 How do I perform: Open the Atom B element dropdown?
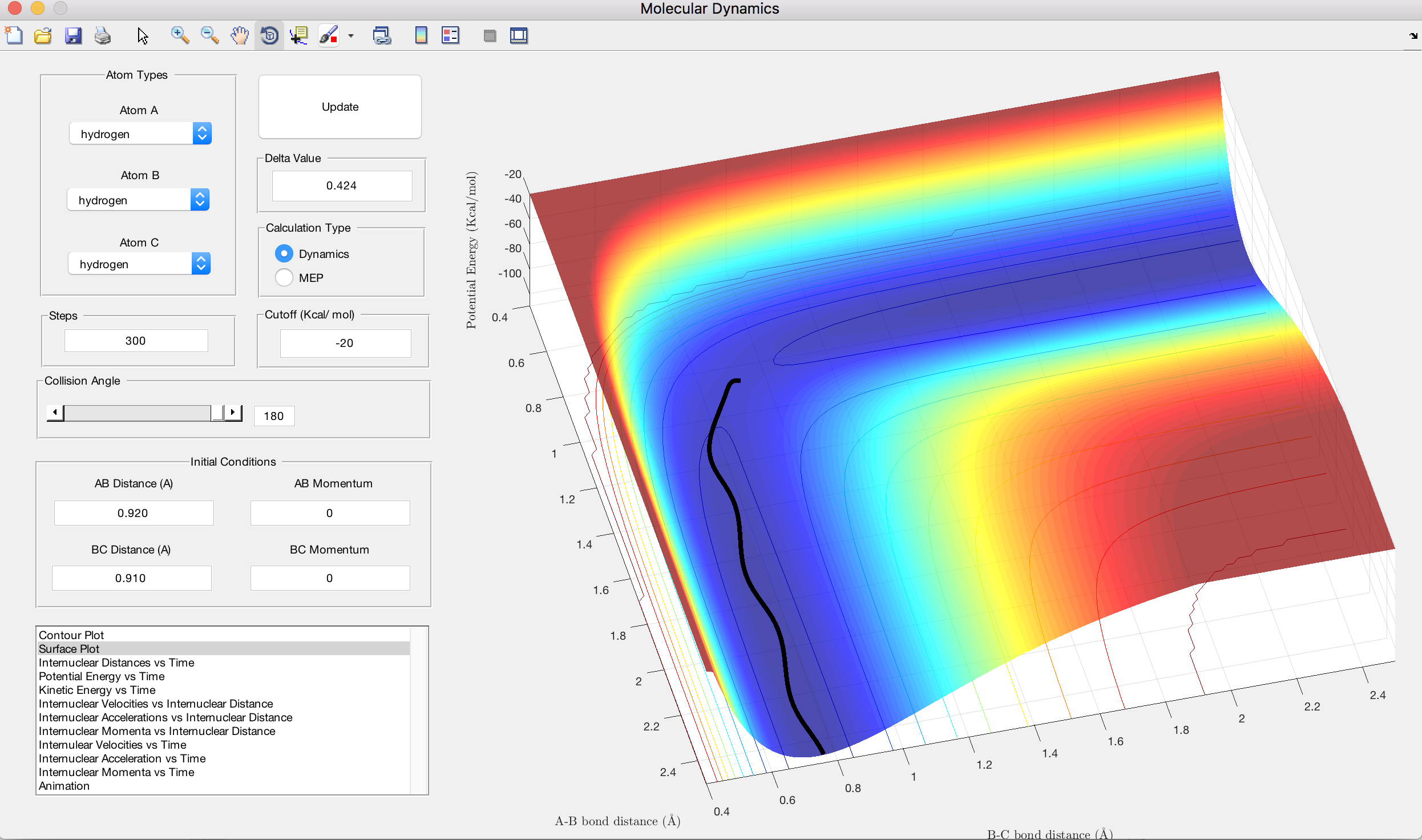[138, 200]
